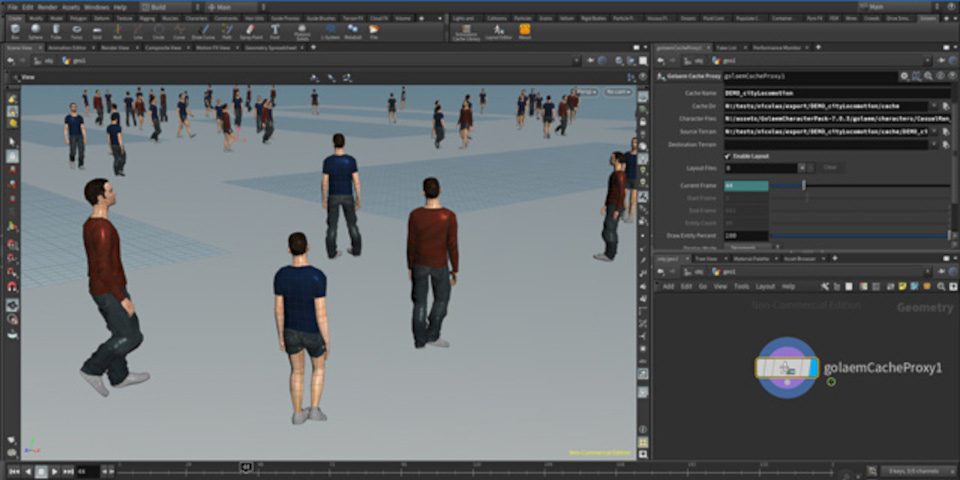This screenshot has width=960, height=480.
Task: Select the Grid shelf tool
Action: click(97, 31)
